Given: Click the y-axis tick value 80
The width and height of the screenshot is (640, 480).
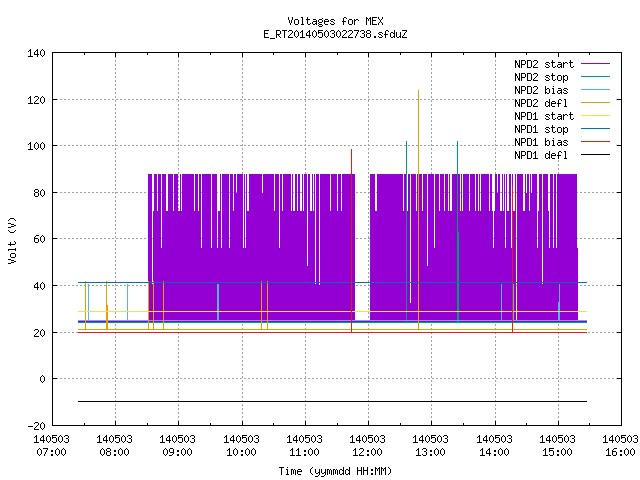Looking at the screenshot, I should pos(39,193).
